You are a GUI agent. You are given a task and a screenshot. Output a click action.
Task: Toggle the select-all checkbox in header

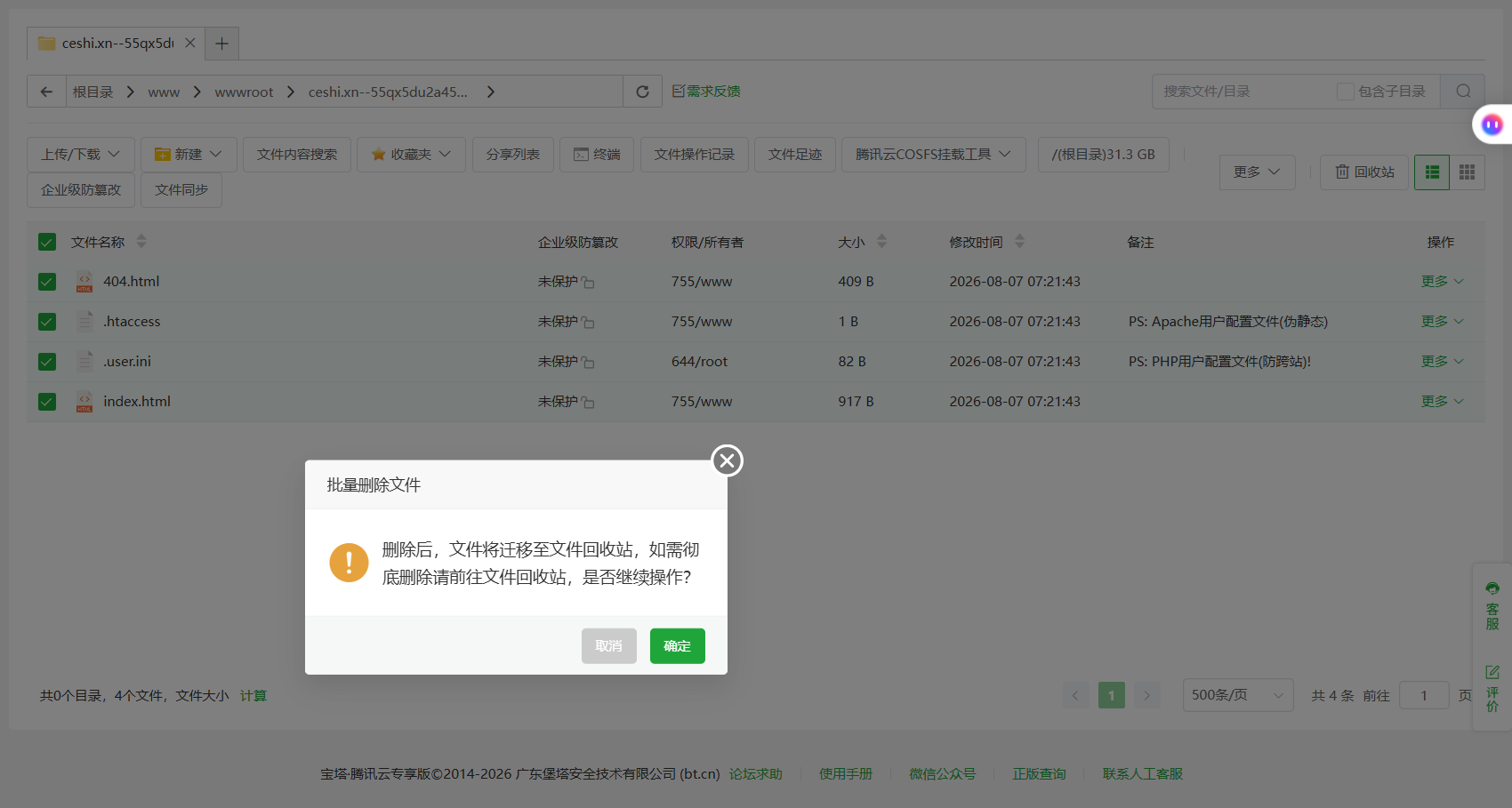(x=47, y=242)
